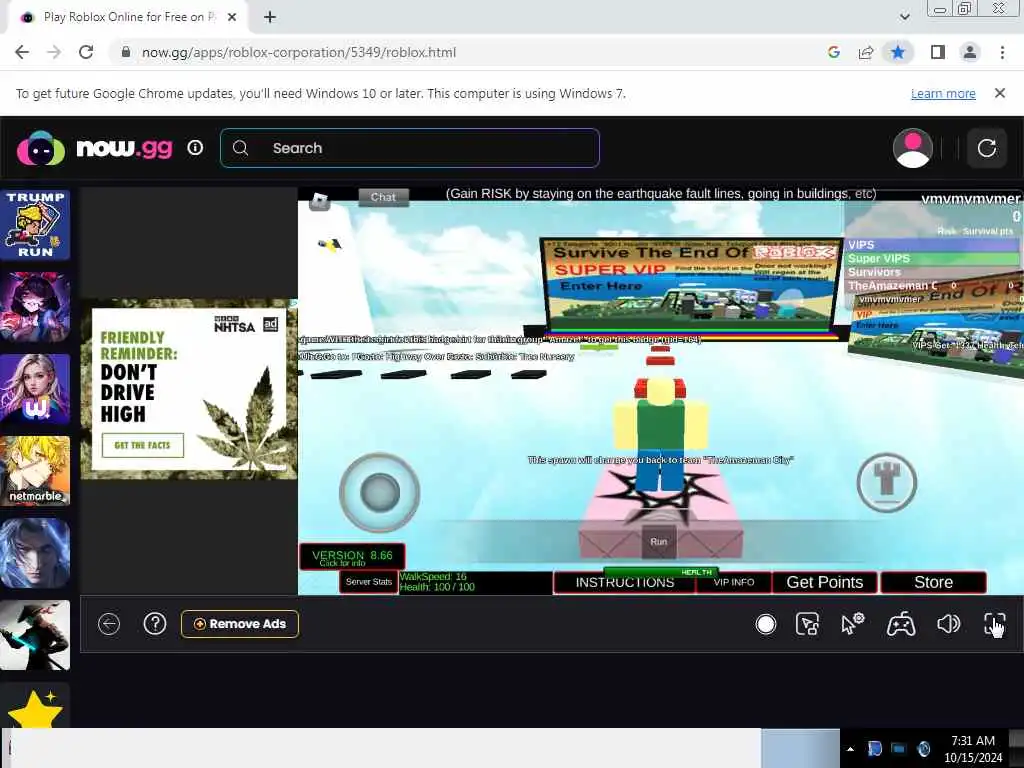The width and height of the screenshot is (1024, 768).
Task: Open the VIP INFO tab
Action: pos(733,583)
